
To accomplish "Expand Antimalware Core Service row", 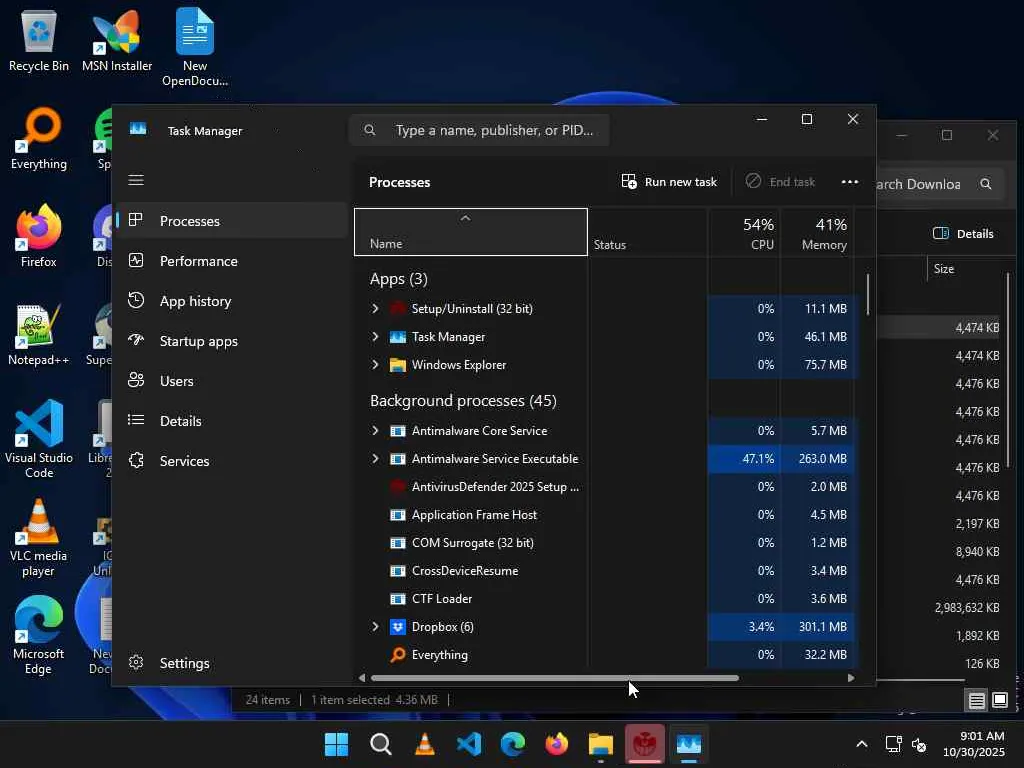I will [x=375, y=430].
